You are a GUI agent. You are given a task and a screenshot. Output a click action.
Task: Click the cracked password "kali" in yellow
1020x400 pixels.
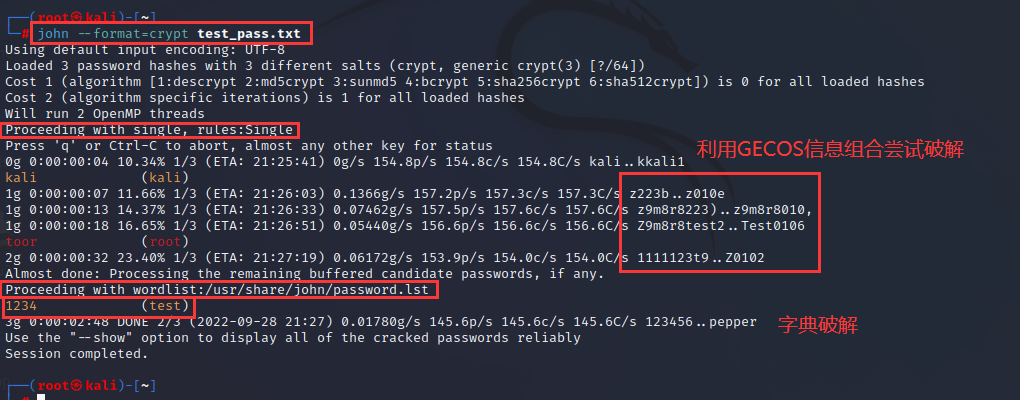point(20,178)
